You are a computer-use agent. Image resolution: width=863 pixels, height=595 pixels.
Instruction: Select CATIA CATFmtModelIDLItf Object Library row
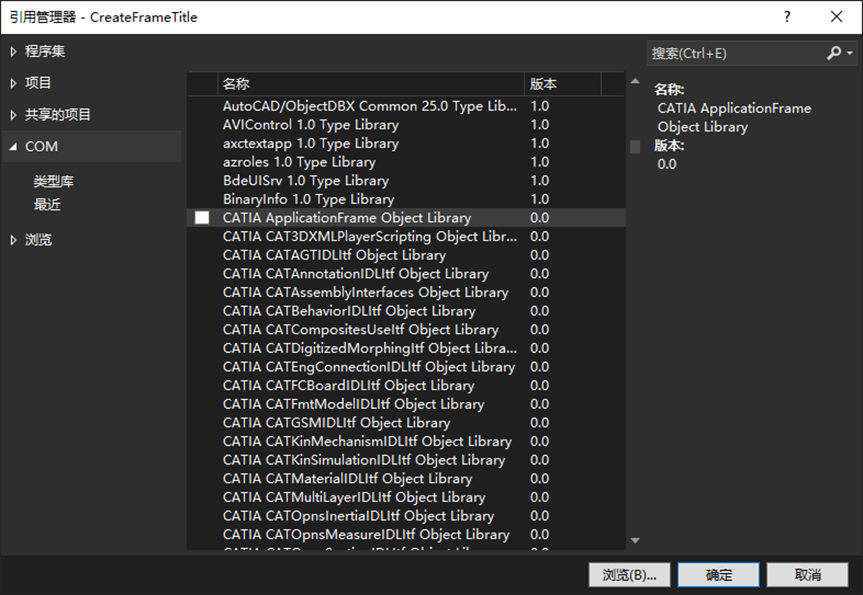(406, 405)
